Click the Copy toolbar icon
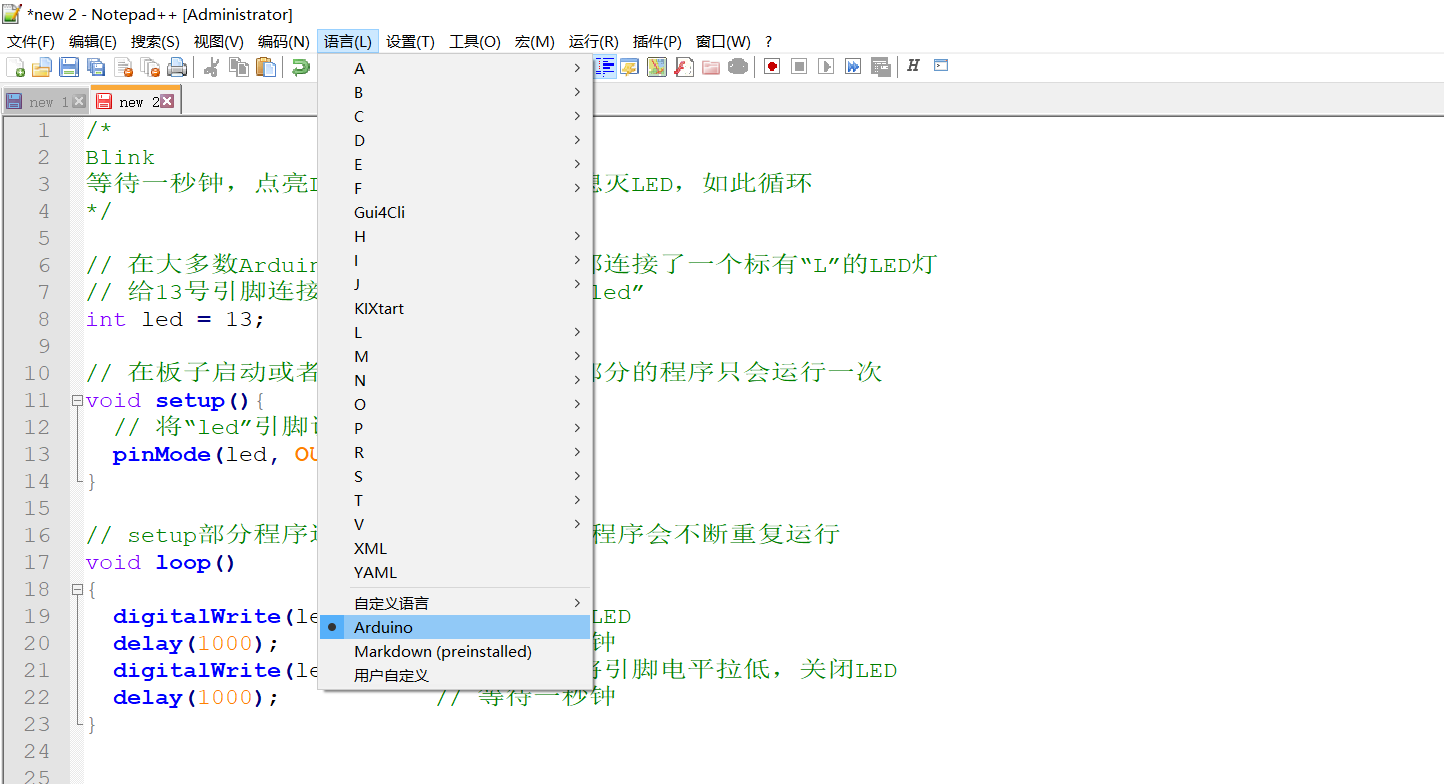 [x=239, y=67]
